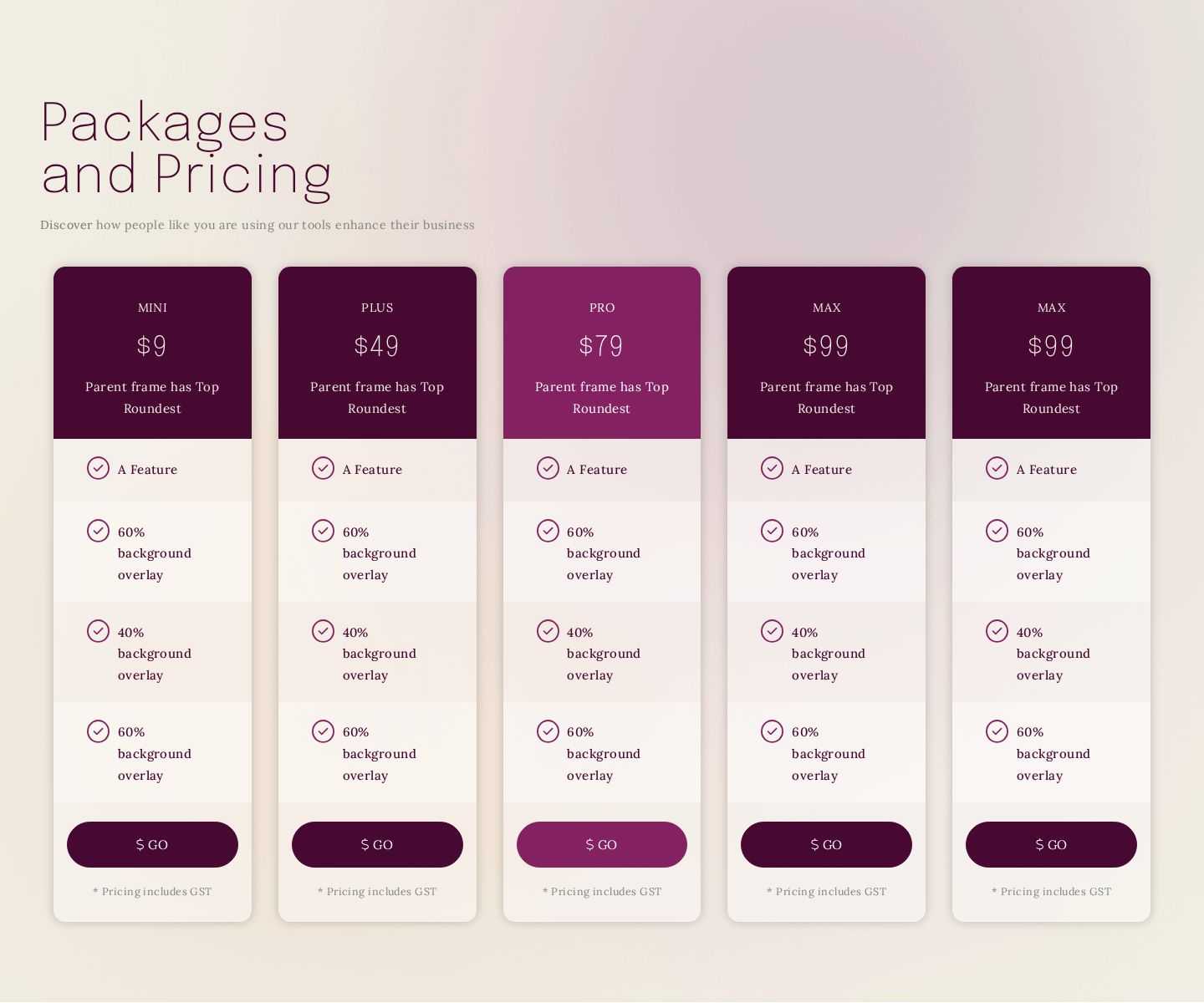This screenshot has width=1204, height=1003.
Task: Select the $79 price in the PRO card
Action: pos(601,346)
